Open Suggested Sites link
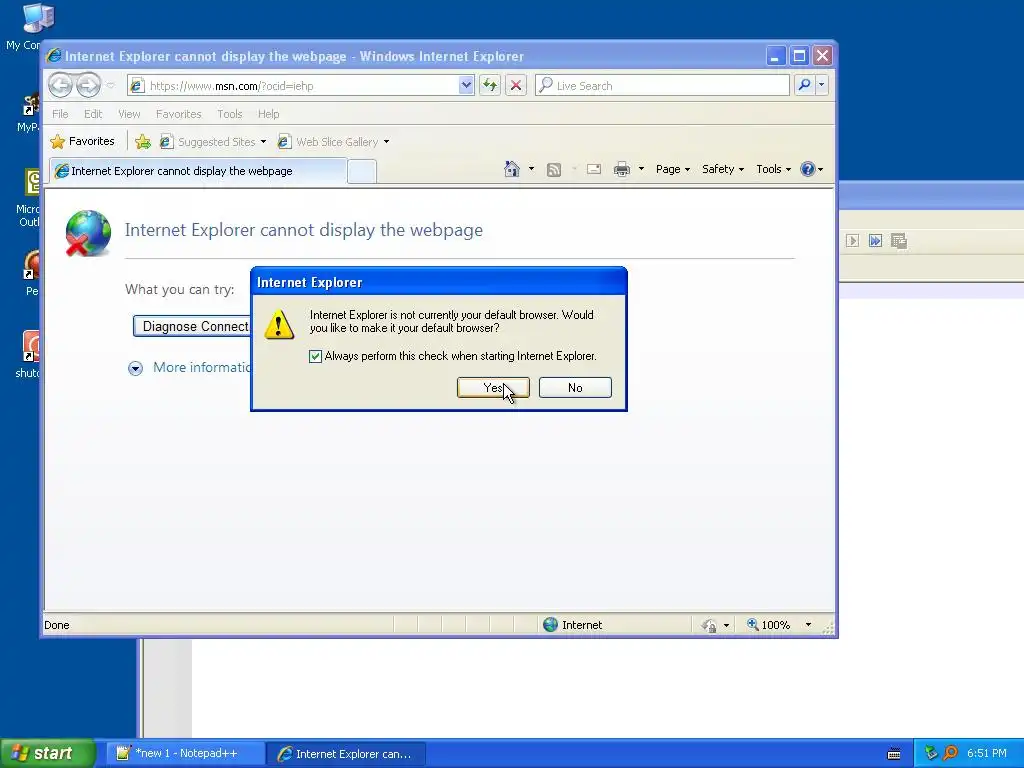The height and width of the screenshot is (768, 1024). click(213, 142)
